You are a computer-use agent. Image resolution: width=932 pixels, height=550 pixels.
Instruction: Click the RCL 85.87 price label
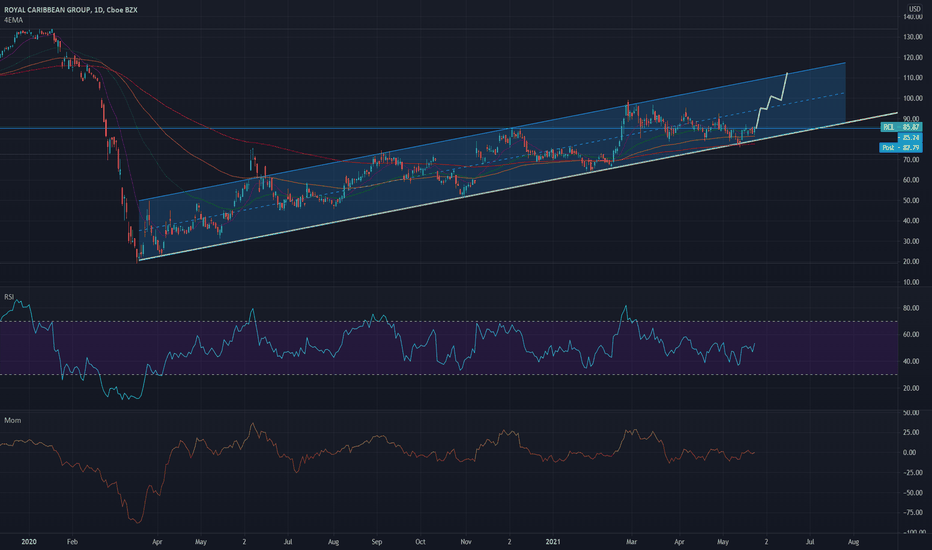click(900, 127)
